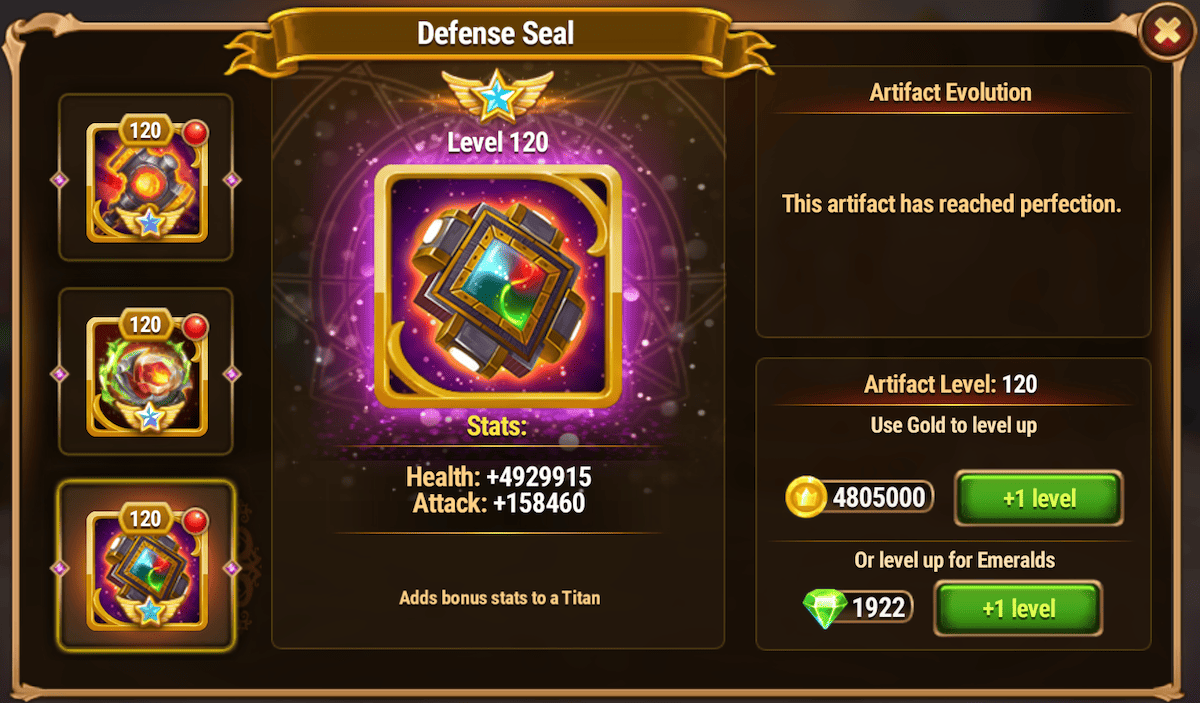This screenshot has width=1200, height=703.
Task: Select the second artifact with green swirl
Action: (x=146, y=373)
